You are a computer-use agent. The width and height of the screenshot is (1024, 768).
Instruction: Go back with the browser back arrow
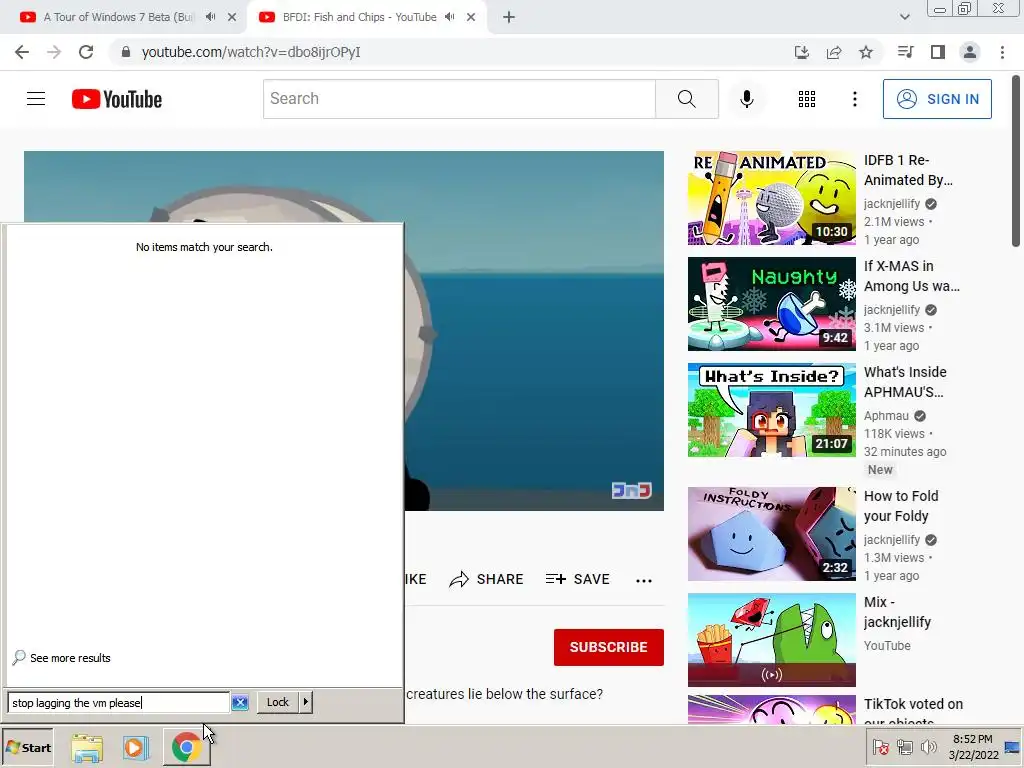(22, 52)
